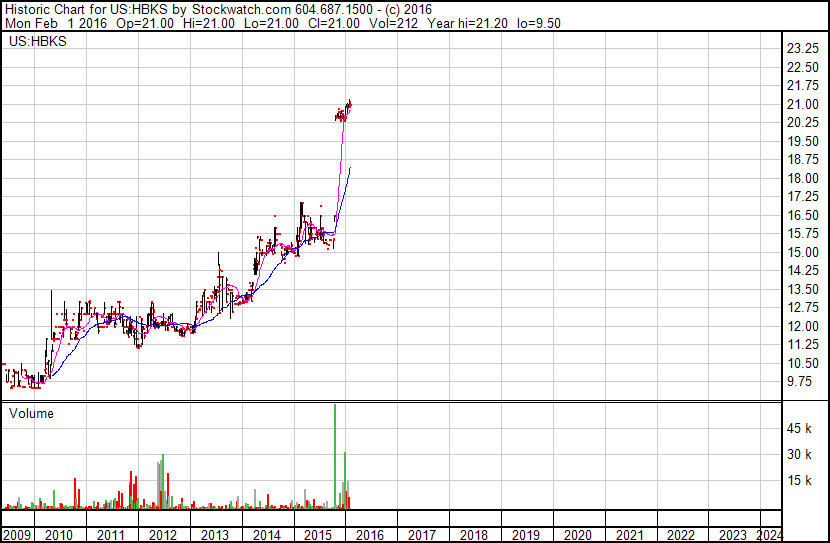Click the US:HBKS ticker label in chart
This screenshot has width=830, height=543.
tap(33, 42)
